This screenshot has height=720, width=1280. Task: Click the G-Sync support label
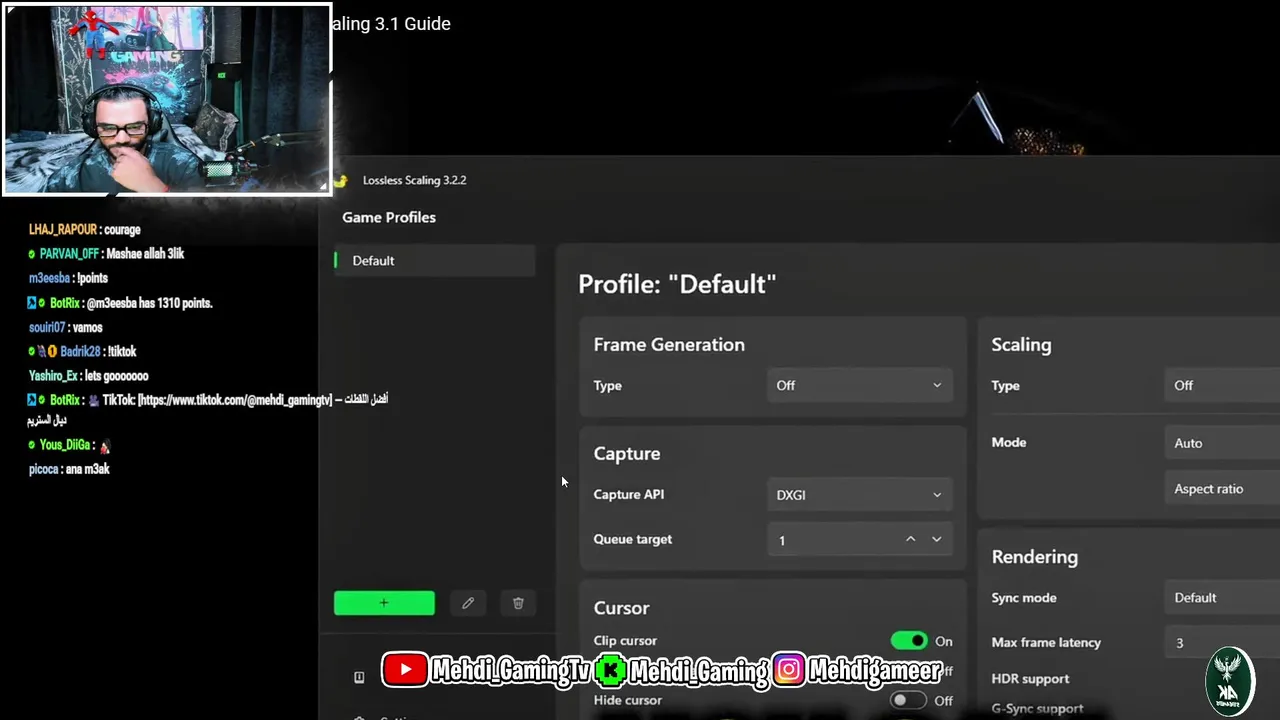pyautogui.click(x=1037, y=709)
